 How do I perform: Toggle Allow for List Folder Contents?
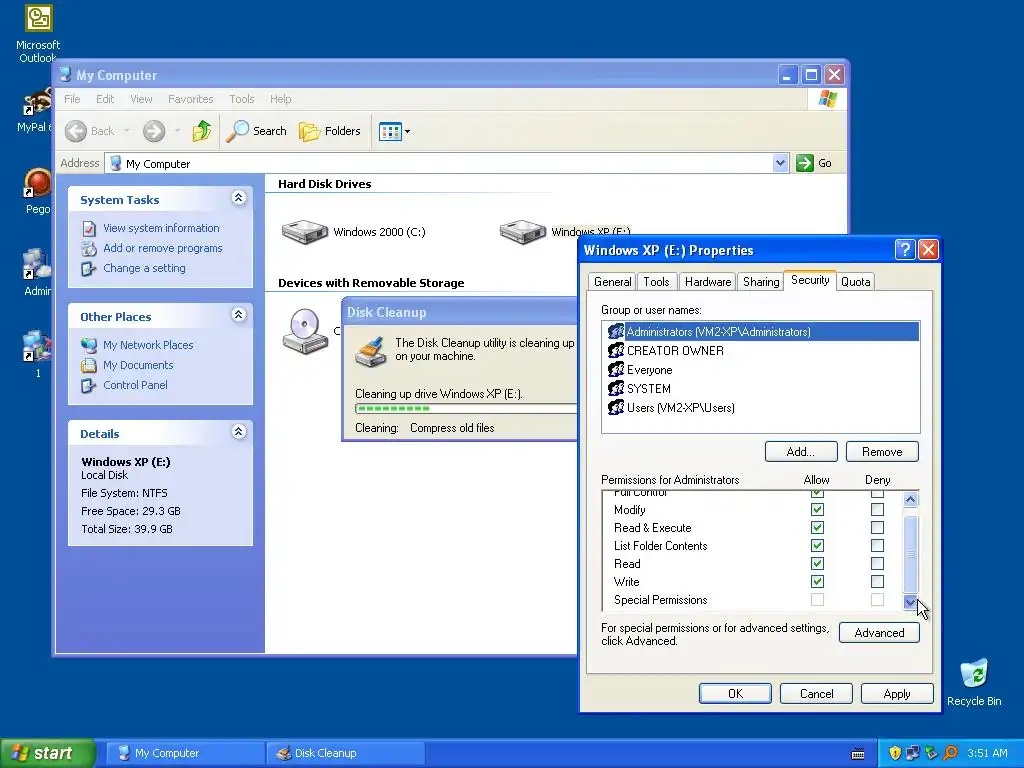[817, 545]
